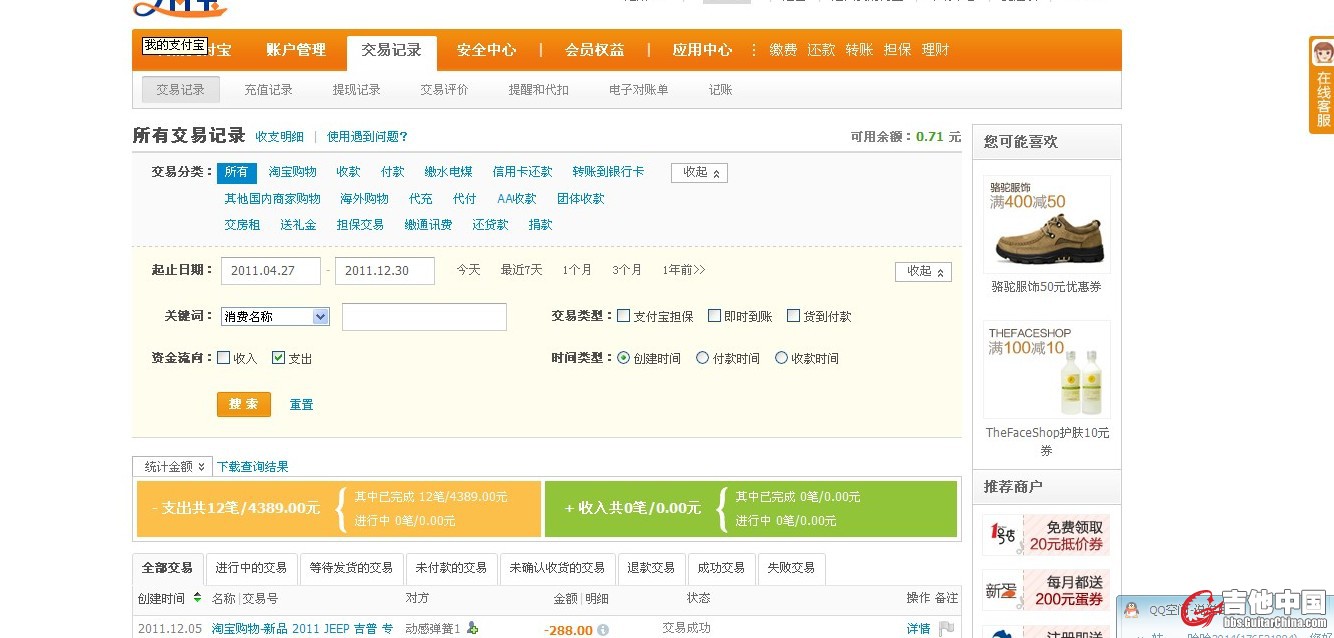Click the flag remark icon in first row
Screen dimensions: 1334x638
tap(945, 629)
